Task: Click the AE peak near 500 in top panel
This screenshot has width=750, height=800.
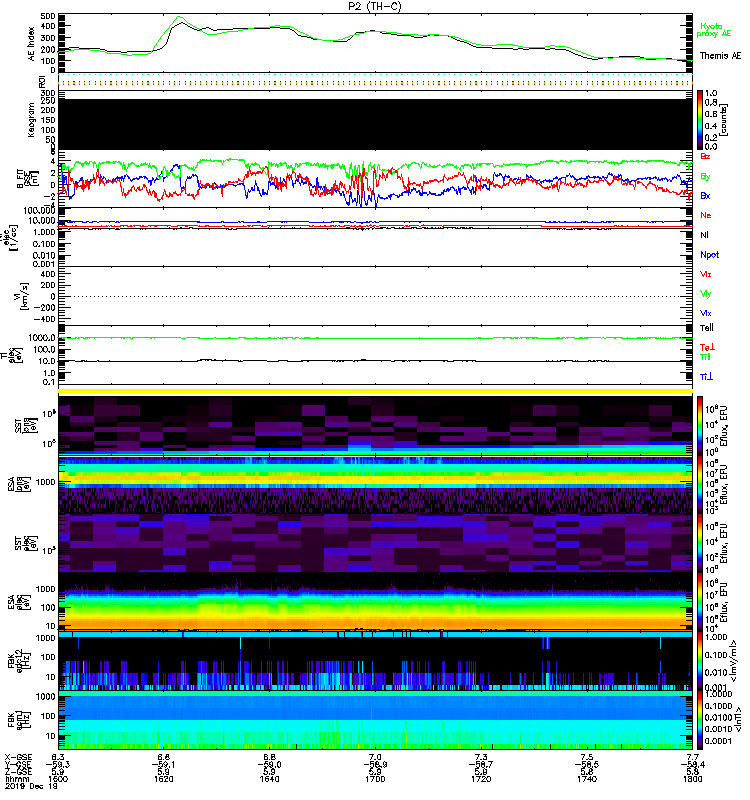Action: [179, 18]
